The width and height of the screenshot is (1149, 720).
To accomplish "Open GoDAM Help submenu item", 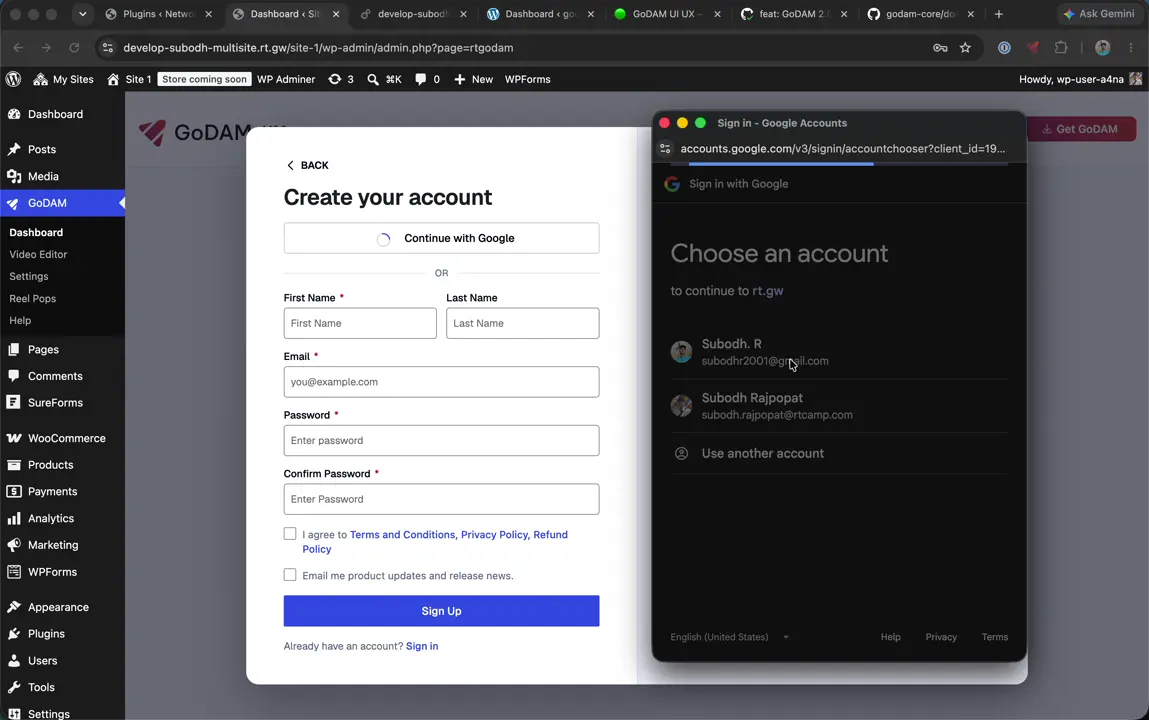I will tap(20, 321).
